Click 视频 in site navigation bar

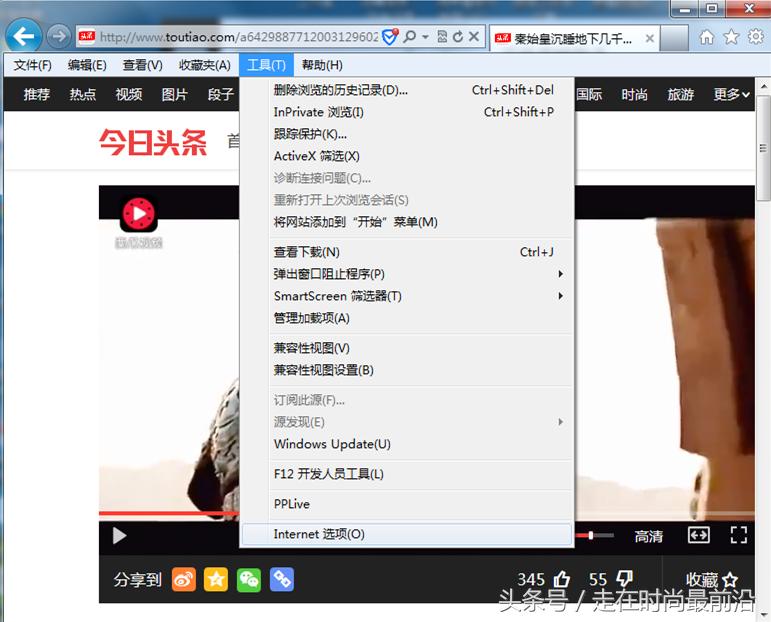129,94
